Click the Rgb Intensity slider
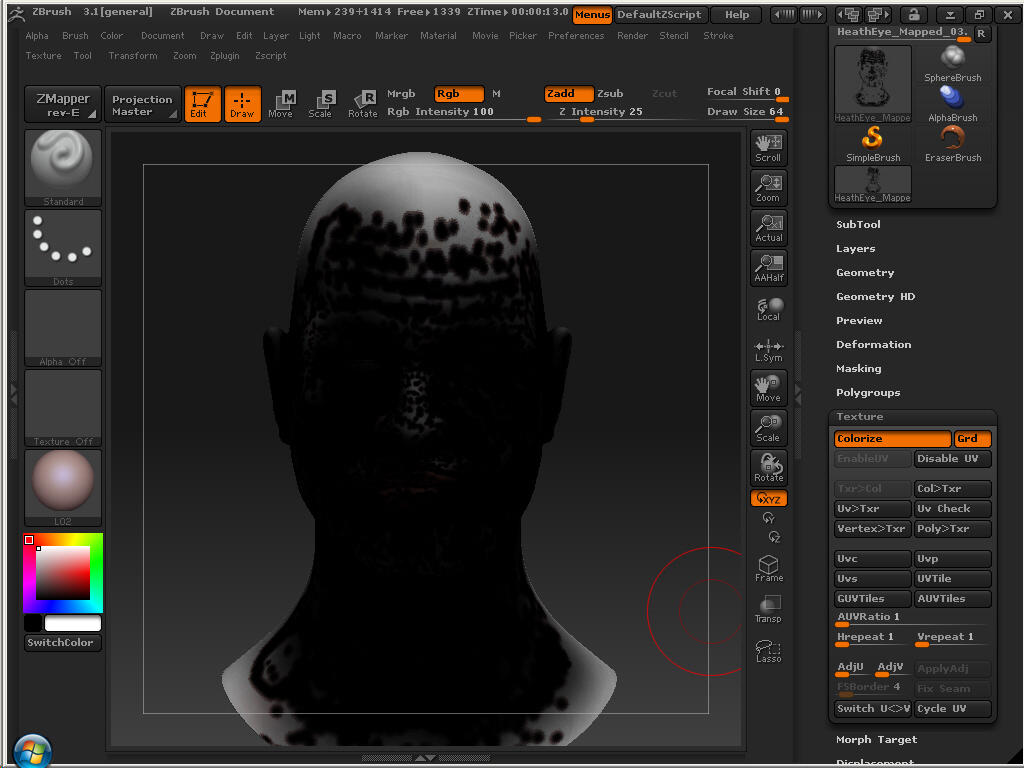This screenshot has width=1024, height=768. pos(441,112)
